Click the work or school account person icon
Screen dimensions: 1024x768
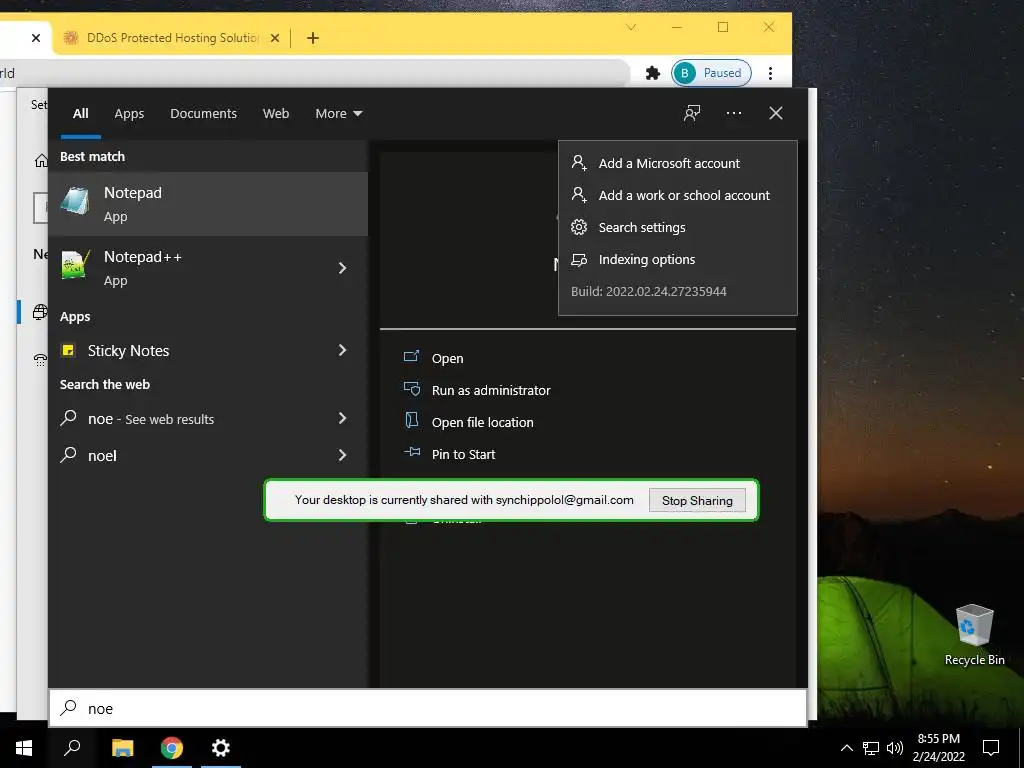coord(579,195)
